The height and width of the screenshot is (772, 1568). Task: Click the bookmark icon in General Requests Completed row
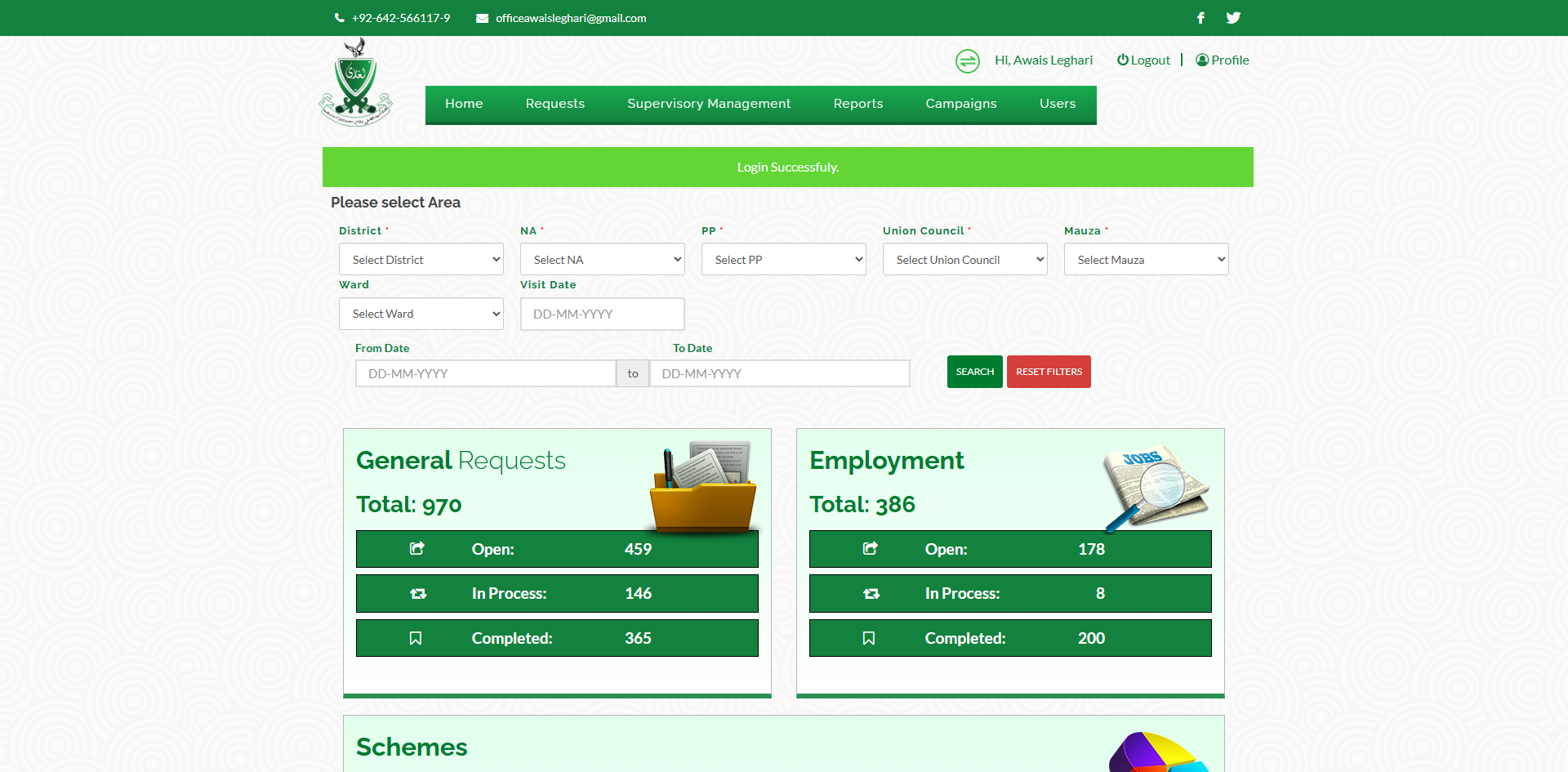416,638
